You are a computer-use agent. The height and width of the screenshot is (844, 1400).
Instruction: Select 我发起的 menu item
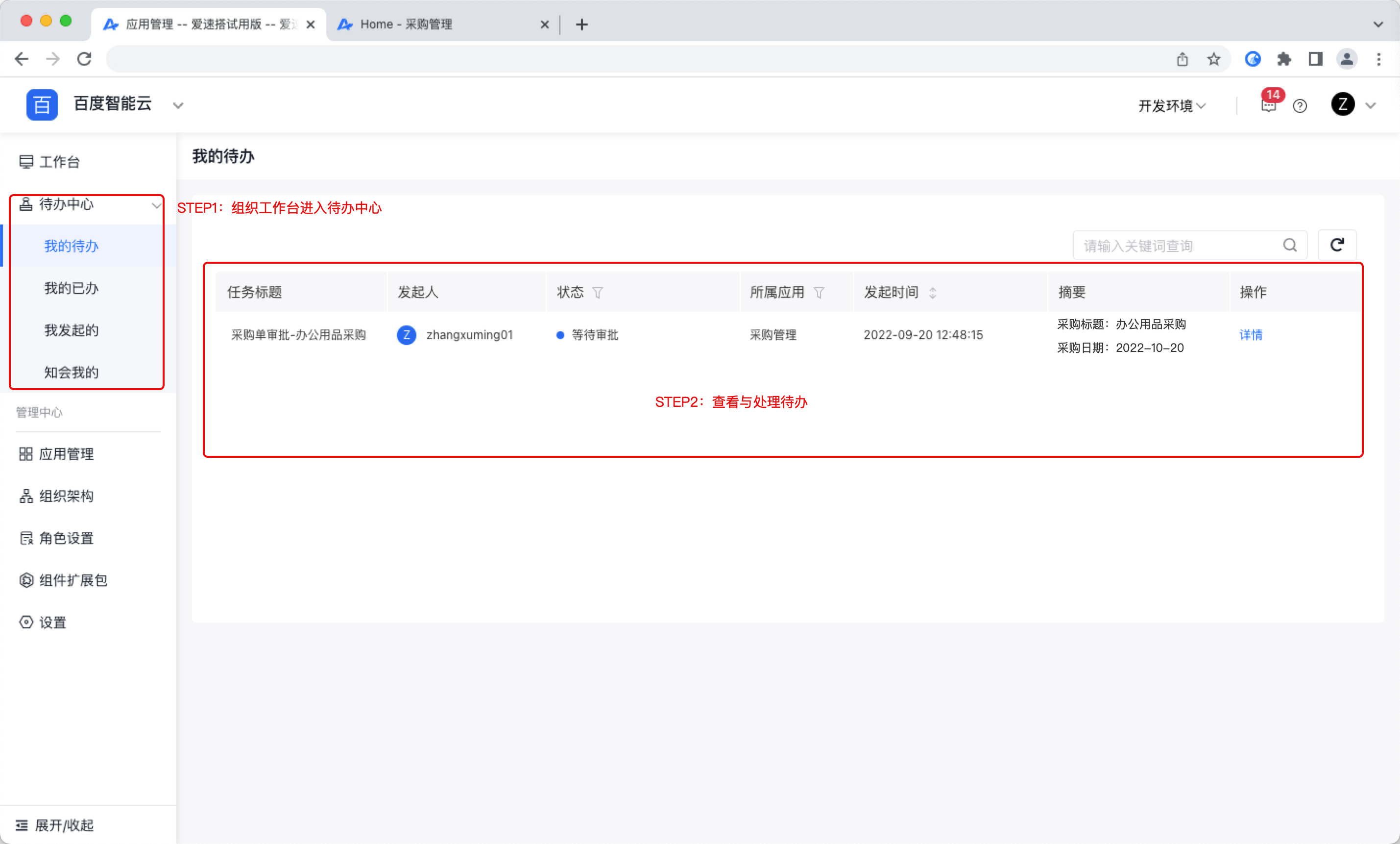[71, 330]
